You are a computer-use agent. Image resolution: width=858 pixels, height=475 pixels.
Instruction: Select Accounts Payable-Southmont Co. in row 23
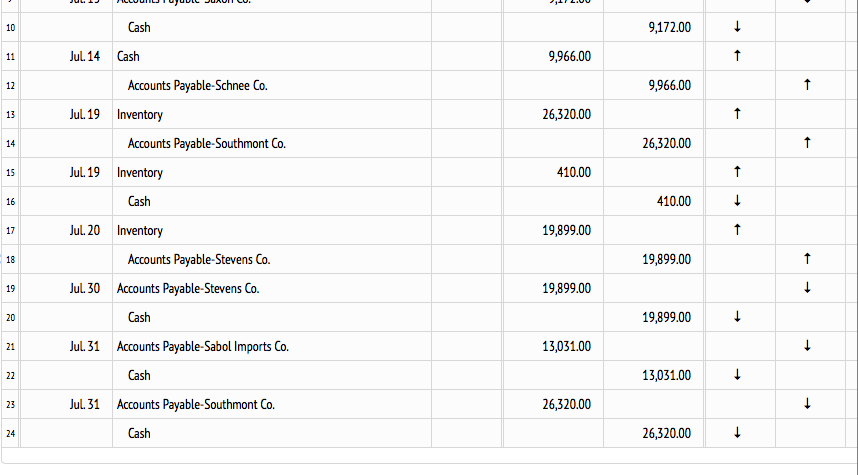click(x=196, y=404)
